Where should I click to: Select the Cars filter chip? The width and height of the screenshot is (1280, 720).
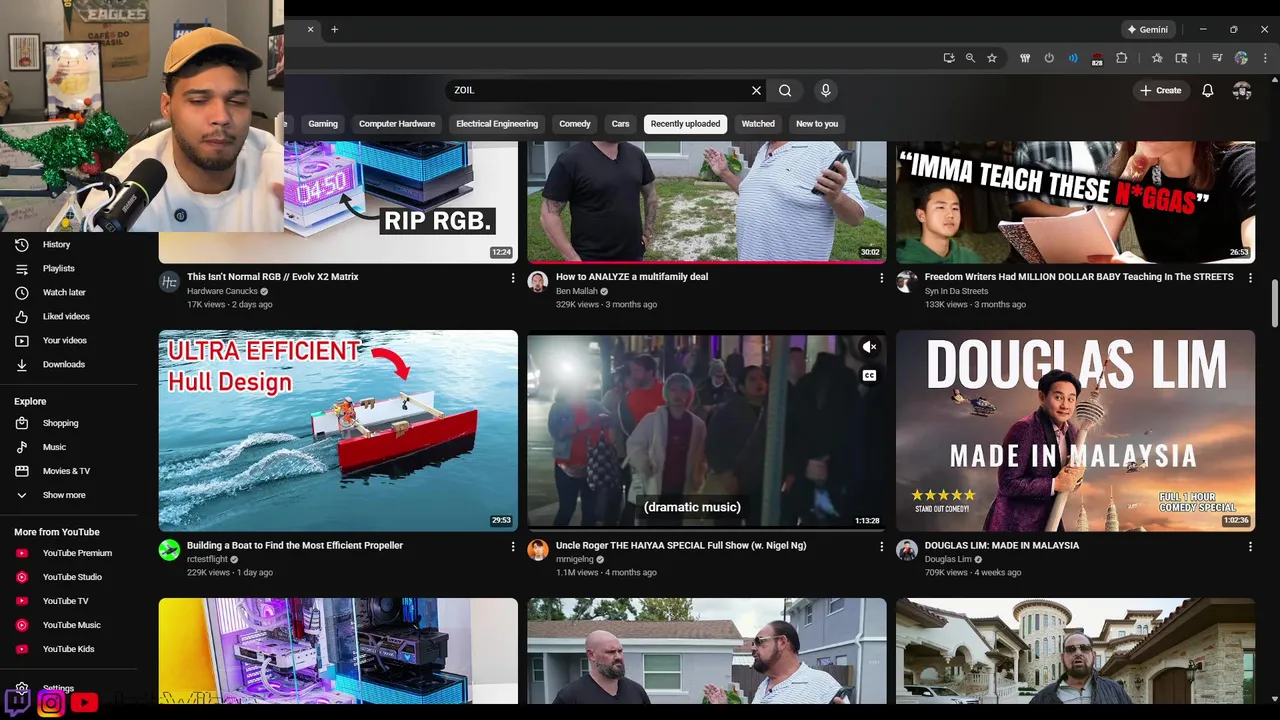pos(621,124)
